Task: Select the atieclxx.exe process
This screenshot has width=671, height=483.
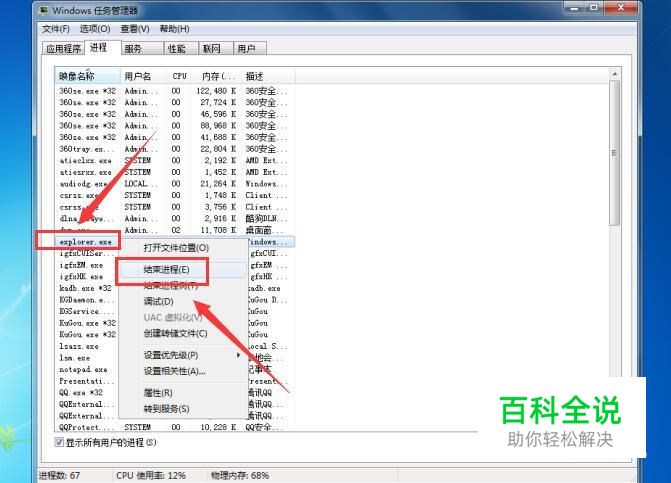Action: click(175, 160)
